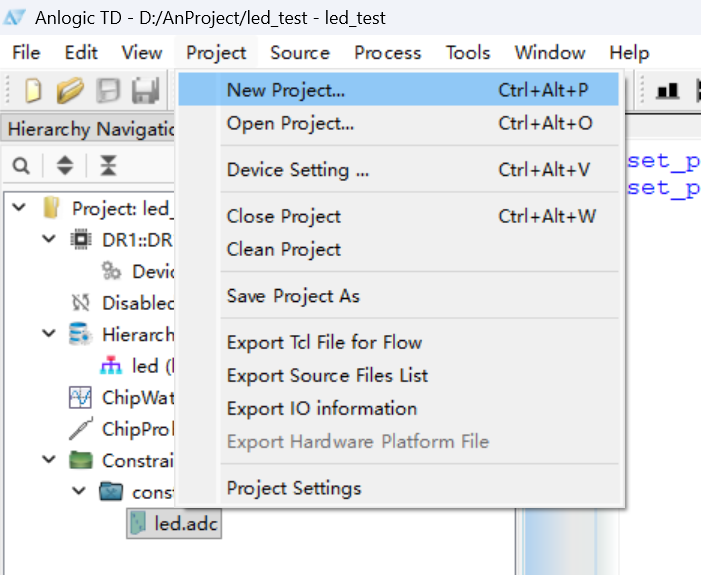
Task: Open Project Settings from the menu
Action: point(398,488)
